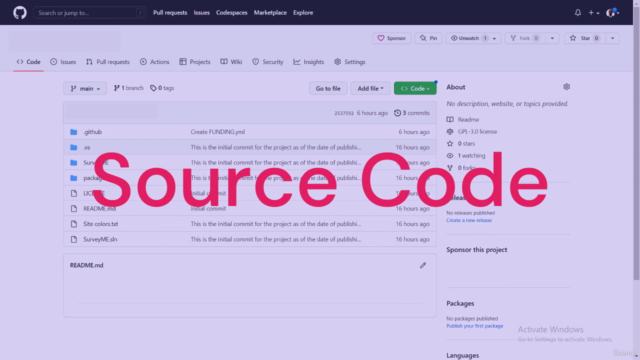This screenshot has width=640, height=360.
Task: Open Codespaces in top navigation
Action: click(231, 13)
